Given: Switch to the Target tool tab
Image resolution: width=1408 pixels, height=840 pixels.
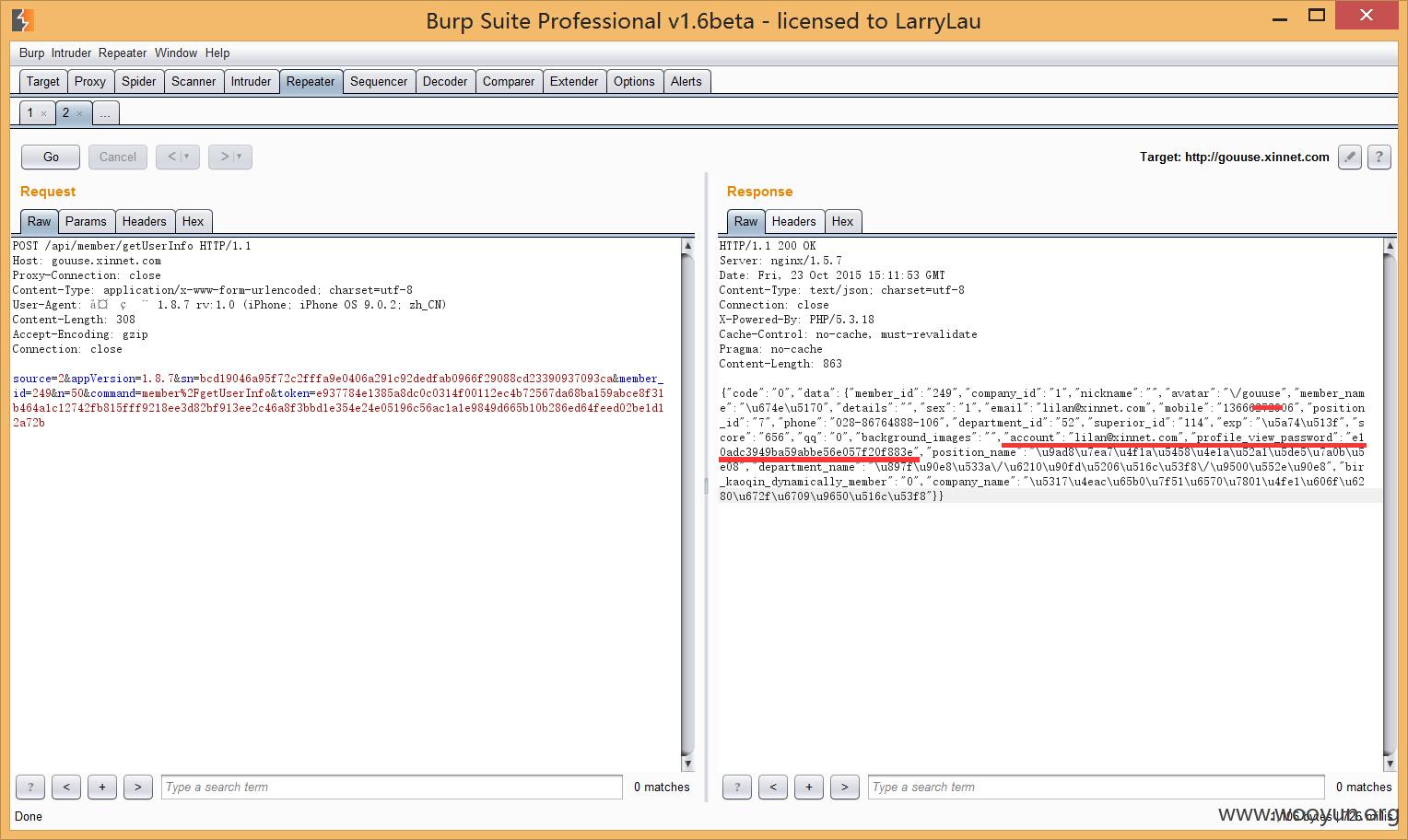Looking at the screenshot, I should pos(43,81).
